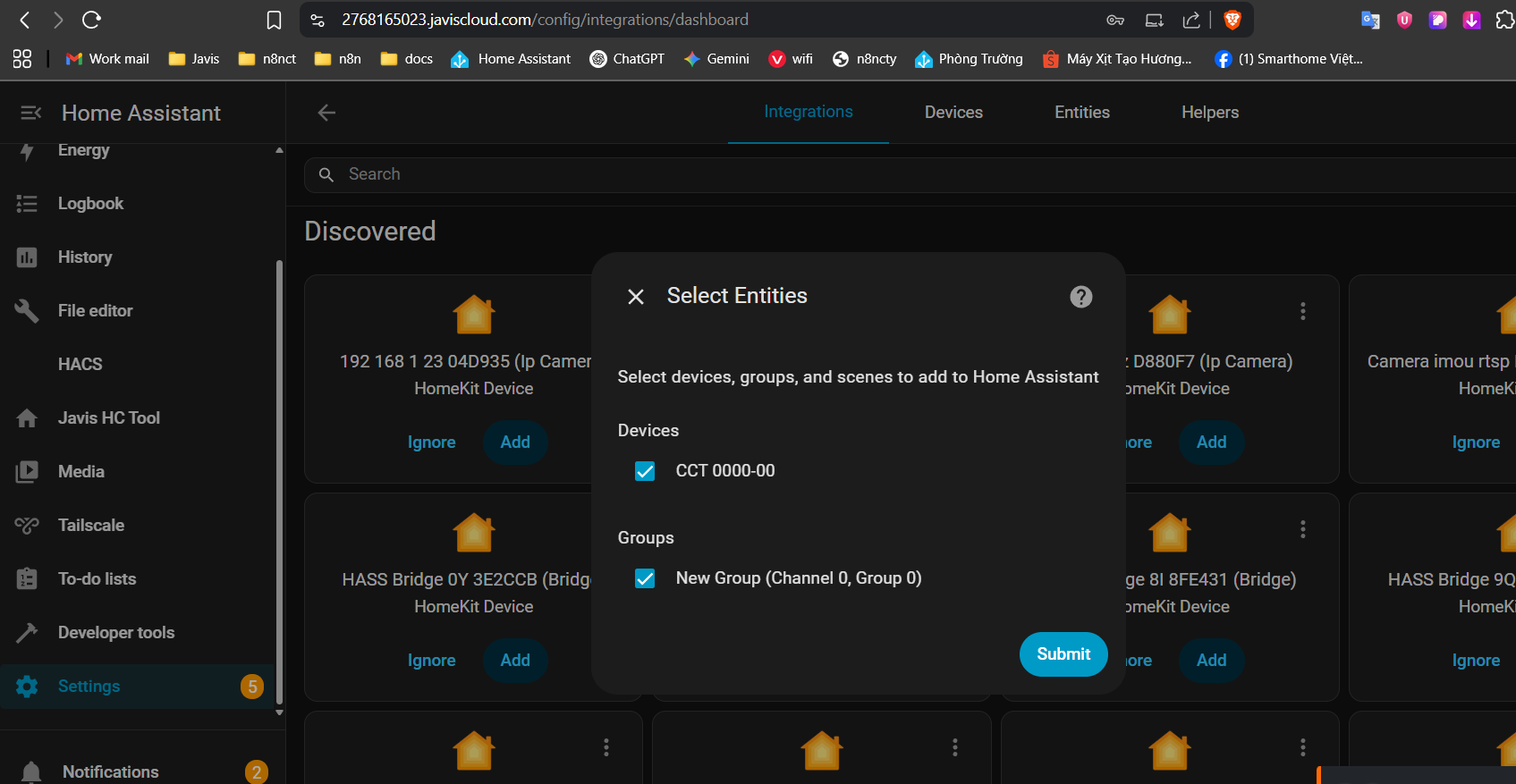The image size is (1516, 784).
Task: Open three-dot menu on HASS Bridge 8I card
Action: point(1302,529)
